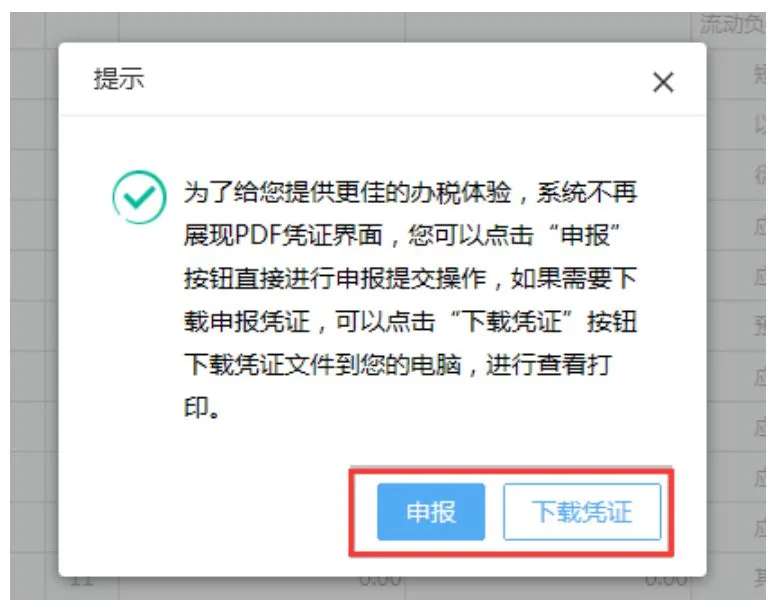This screenshot has width=775, height=611.
Task: Click the line 下载凭证文件到您的电脑
Action: point(398,365)
